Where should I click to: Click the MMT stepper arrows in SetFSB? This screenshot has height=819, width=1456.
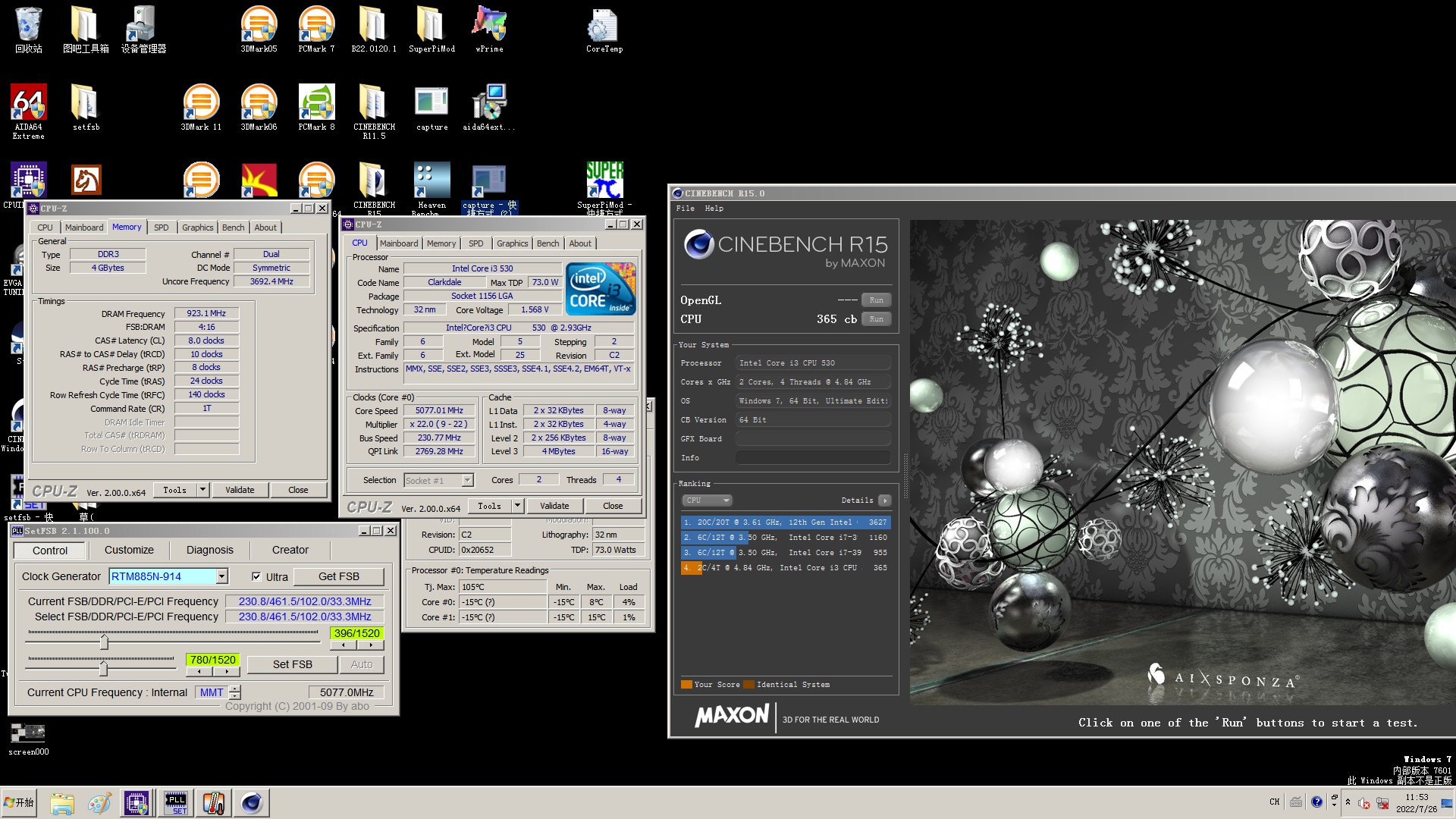pyautogui.click(x=235, y=692)
